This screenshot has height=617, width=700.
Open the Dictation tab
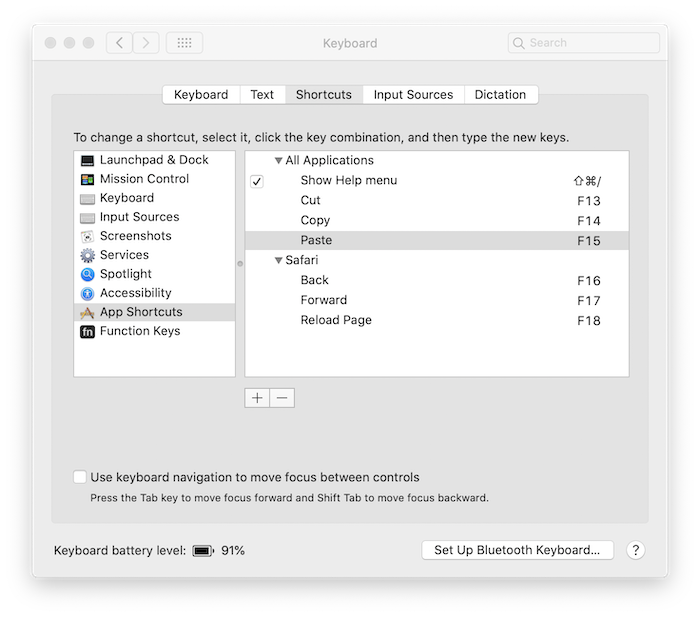(500, 95)
